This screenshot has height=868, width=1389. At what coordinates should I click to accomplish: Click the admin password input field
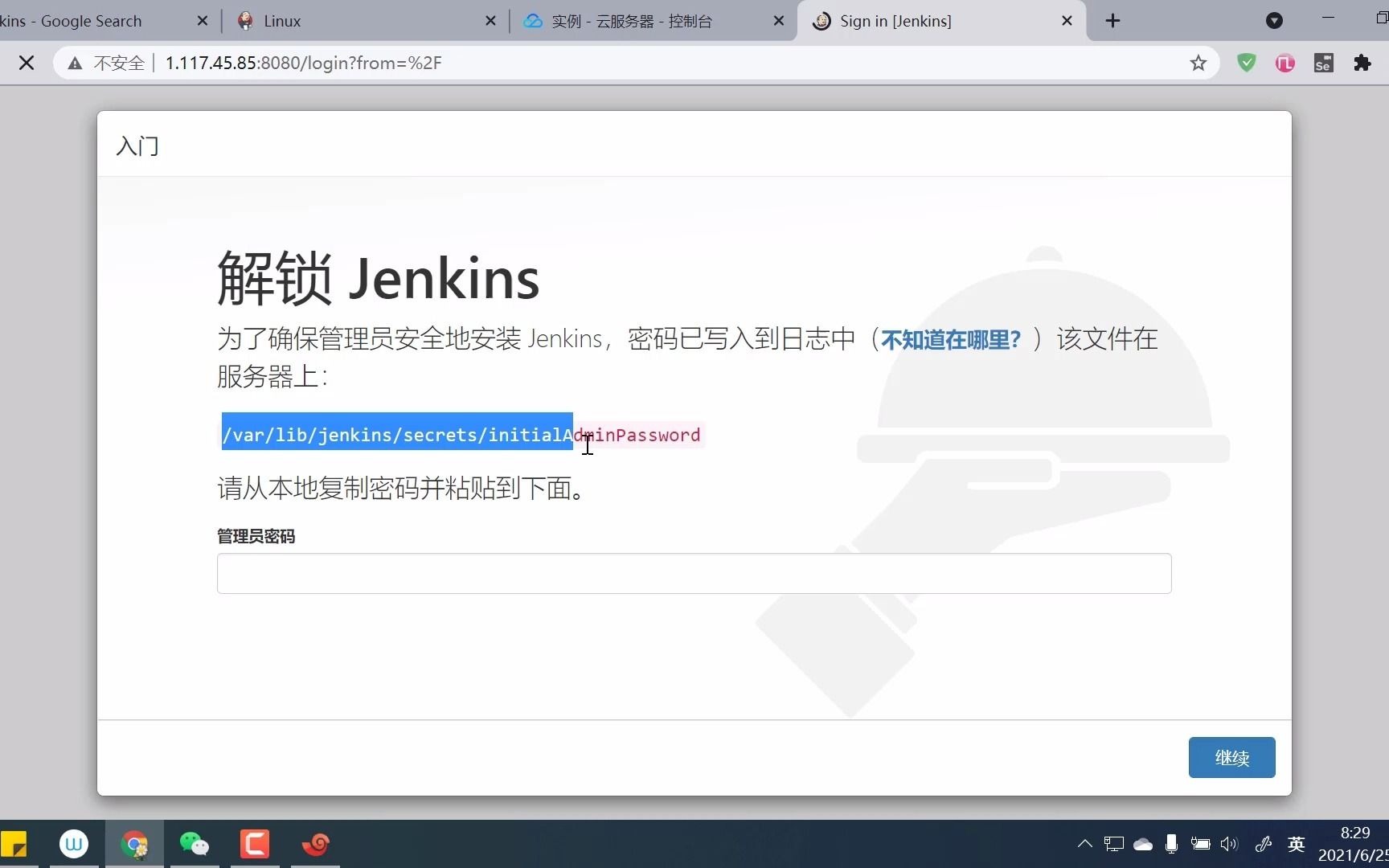pos(694,573)
